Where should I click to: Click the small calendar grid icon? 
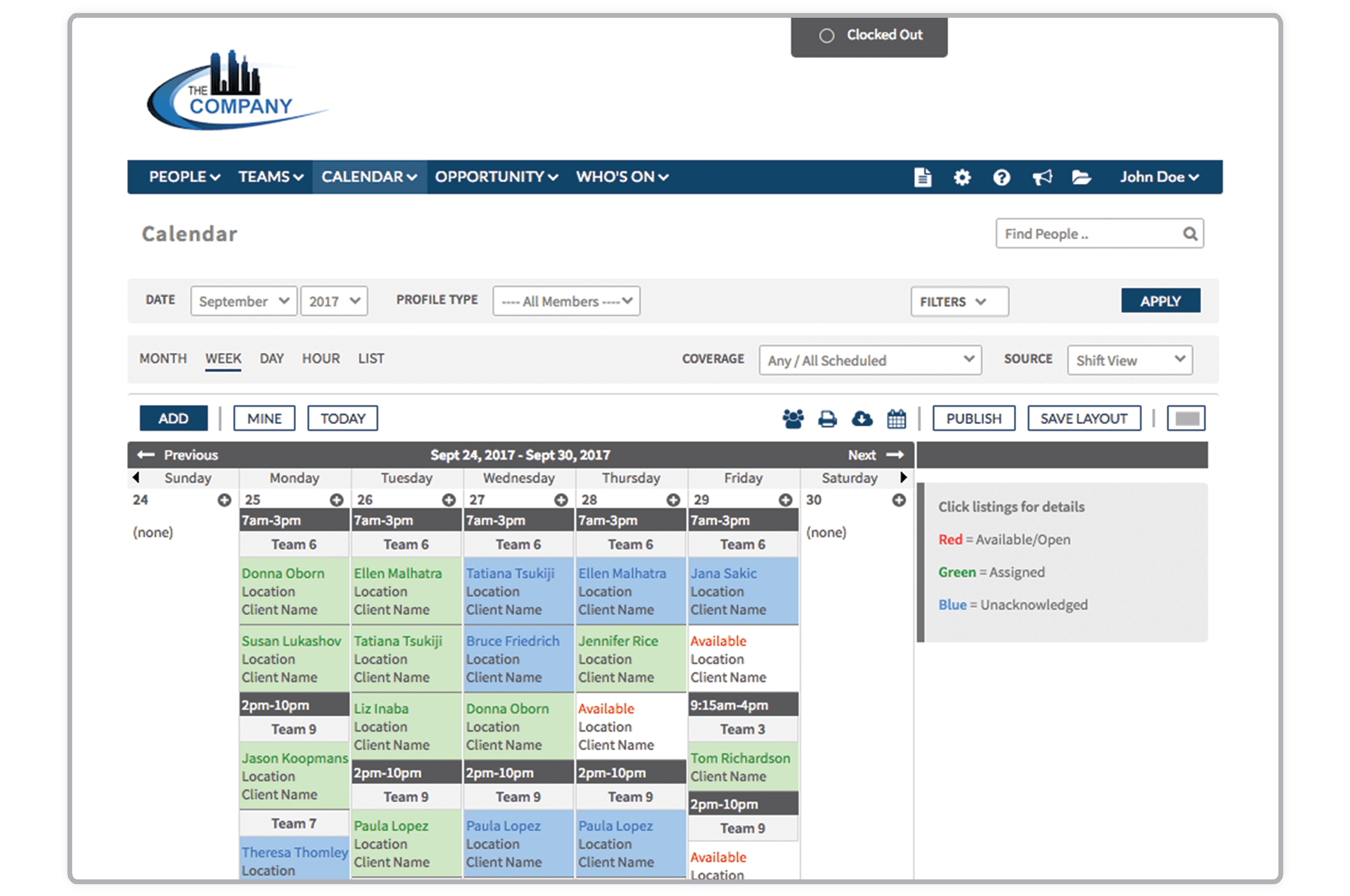[896, 419]
